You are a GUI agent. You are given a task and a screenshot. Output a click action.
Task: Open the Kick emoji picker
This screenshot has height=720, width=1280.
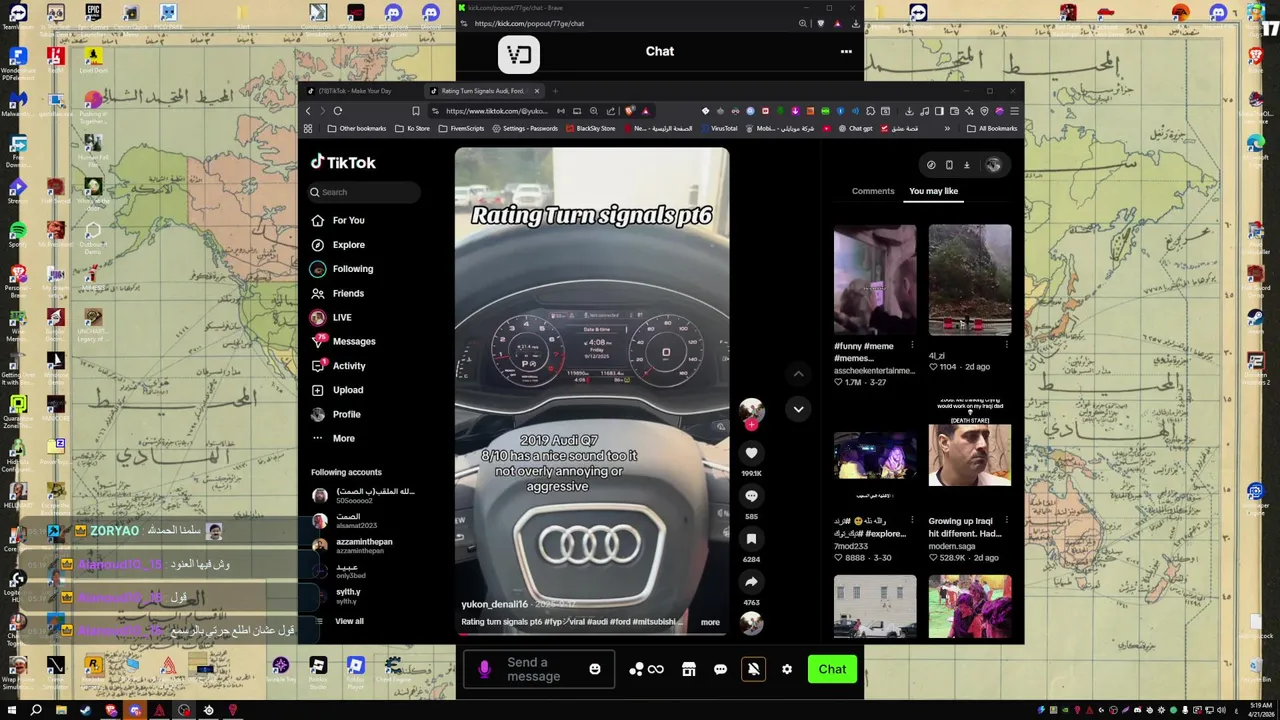595,669
